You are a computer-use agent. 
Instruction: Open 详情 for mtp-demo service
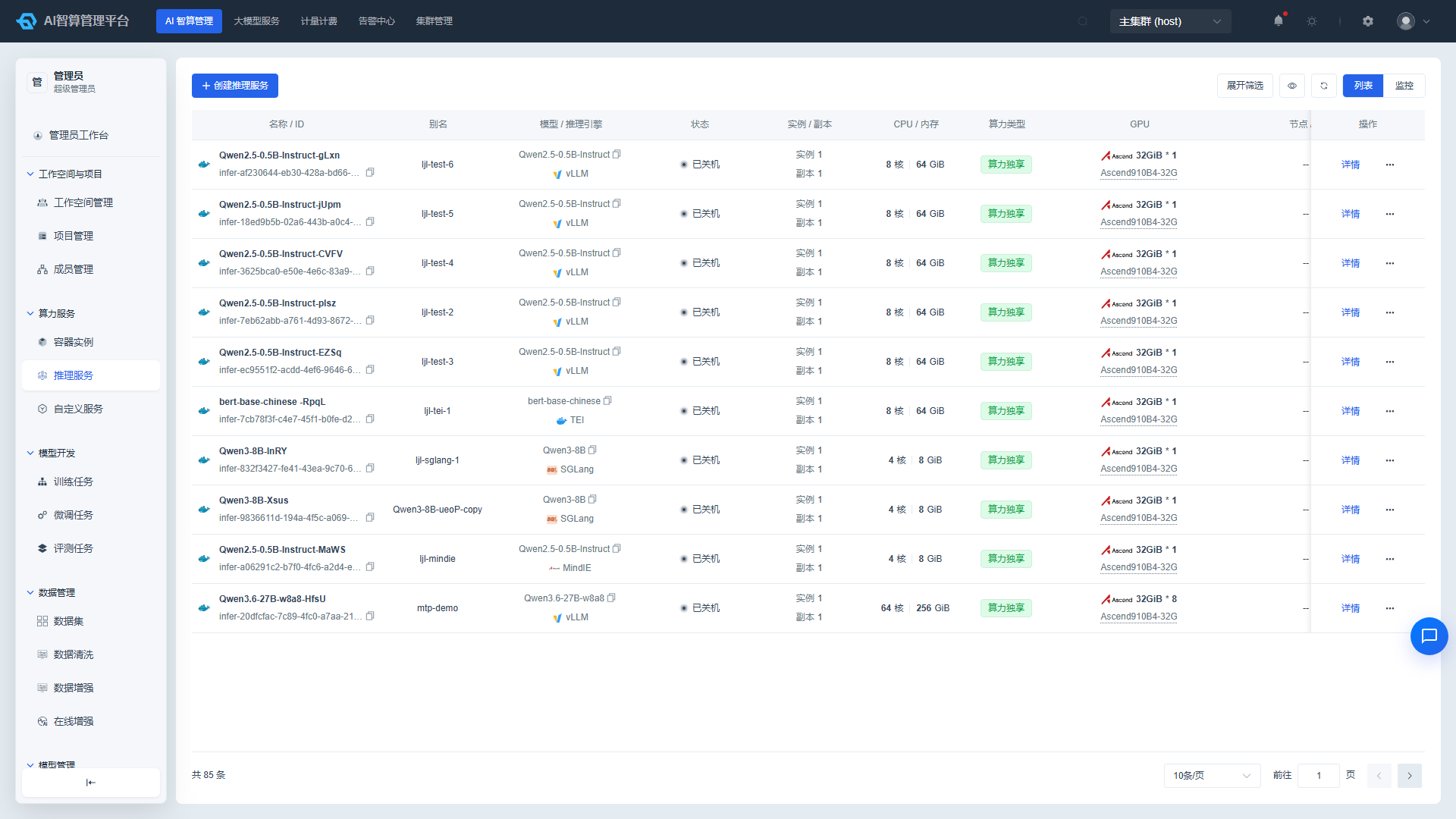click(x=1351, y=608)
